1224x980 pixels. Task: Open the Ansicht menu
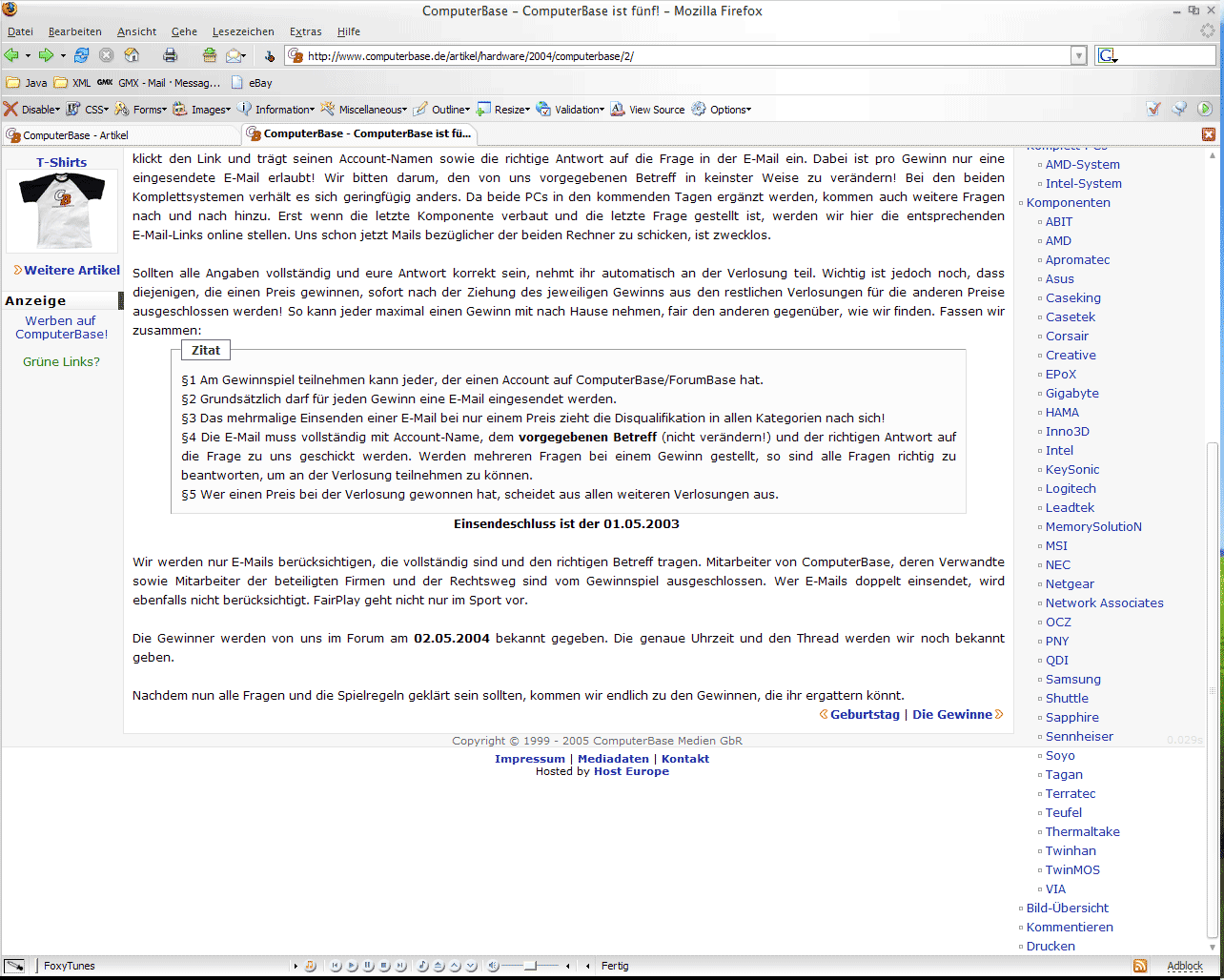pyautogui.click(x=137, y=31)
